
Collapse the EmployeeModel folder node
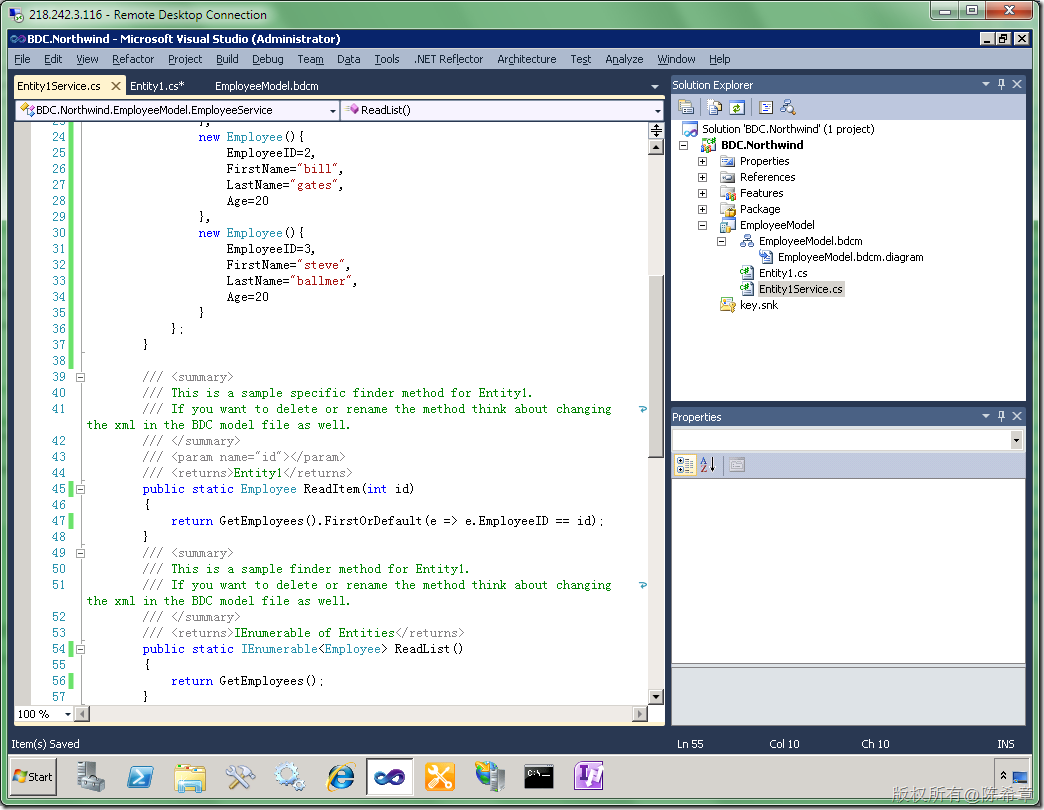(x=702, y=225)
